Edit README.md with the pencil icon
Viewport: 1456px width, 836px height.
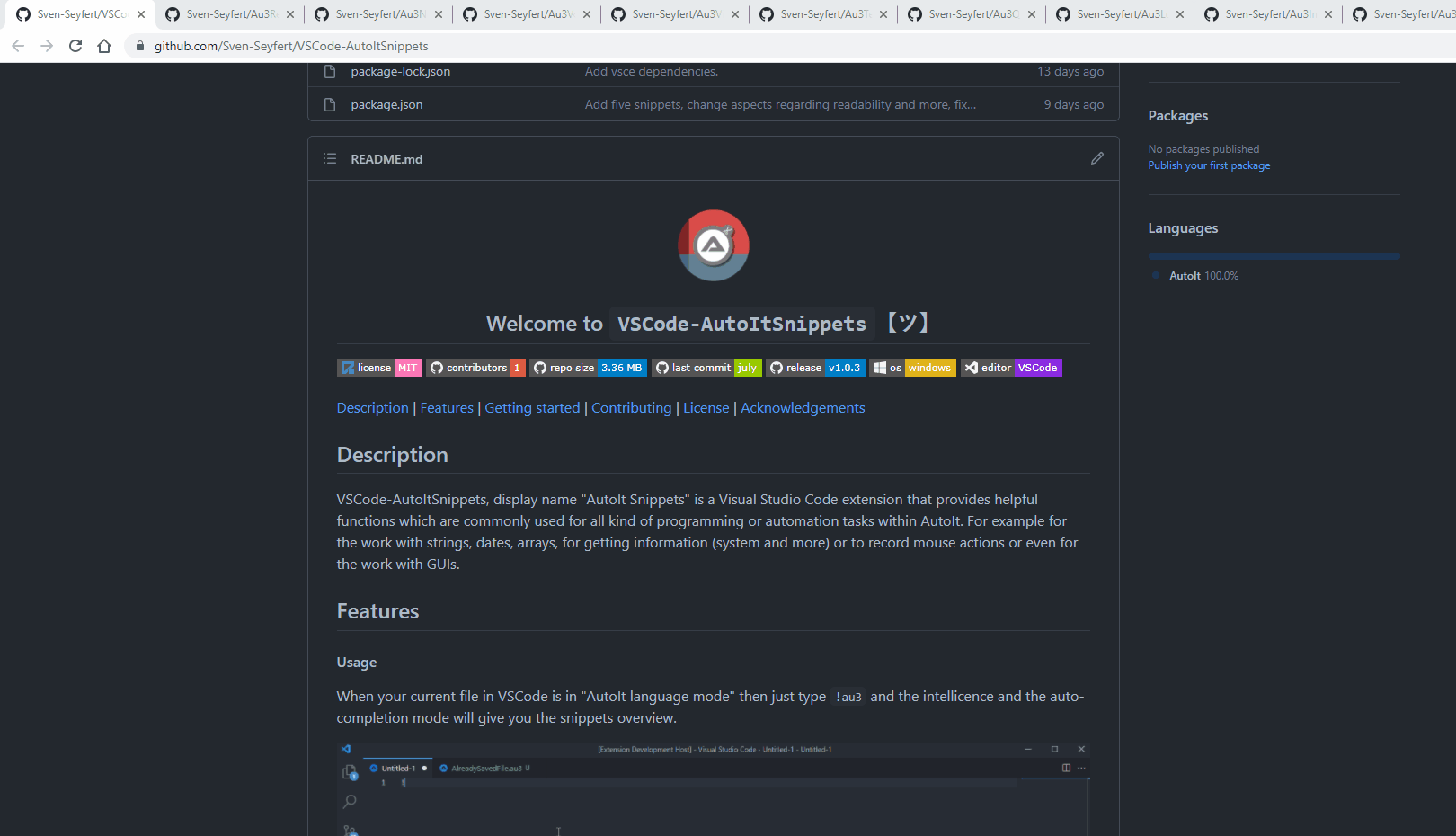[x=1097, y=158]
